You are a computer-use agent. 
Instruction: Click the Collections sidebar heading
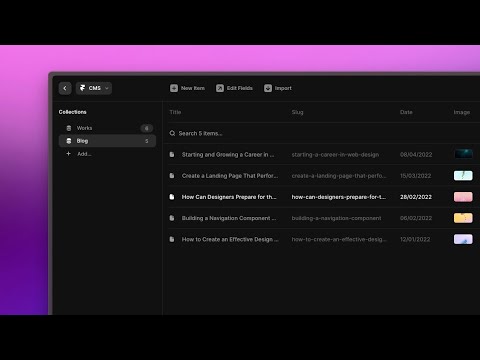[73, 112]
